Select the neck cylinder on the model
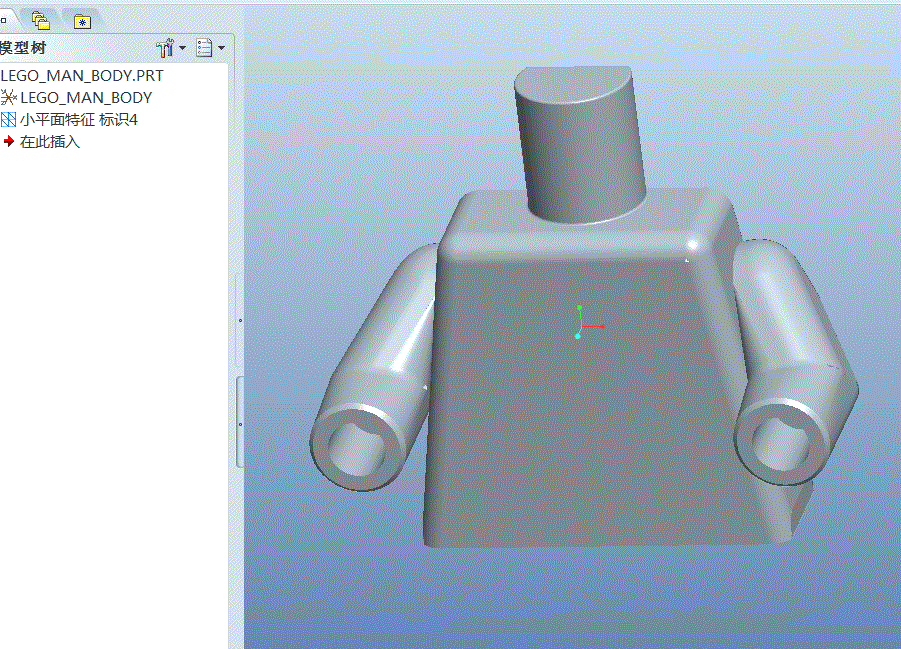This screenshot has height=649, width=901. tap(579, 144)
